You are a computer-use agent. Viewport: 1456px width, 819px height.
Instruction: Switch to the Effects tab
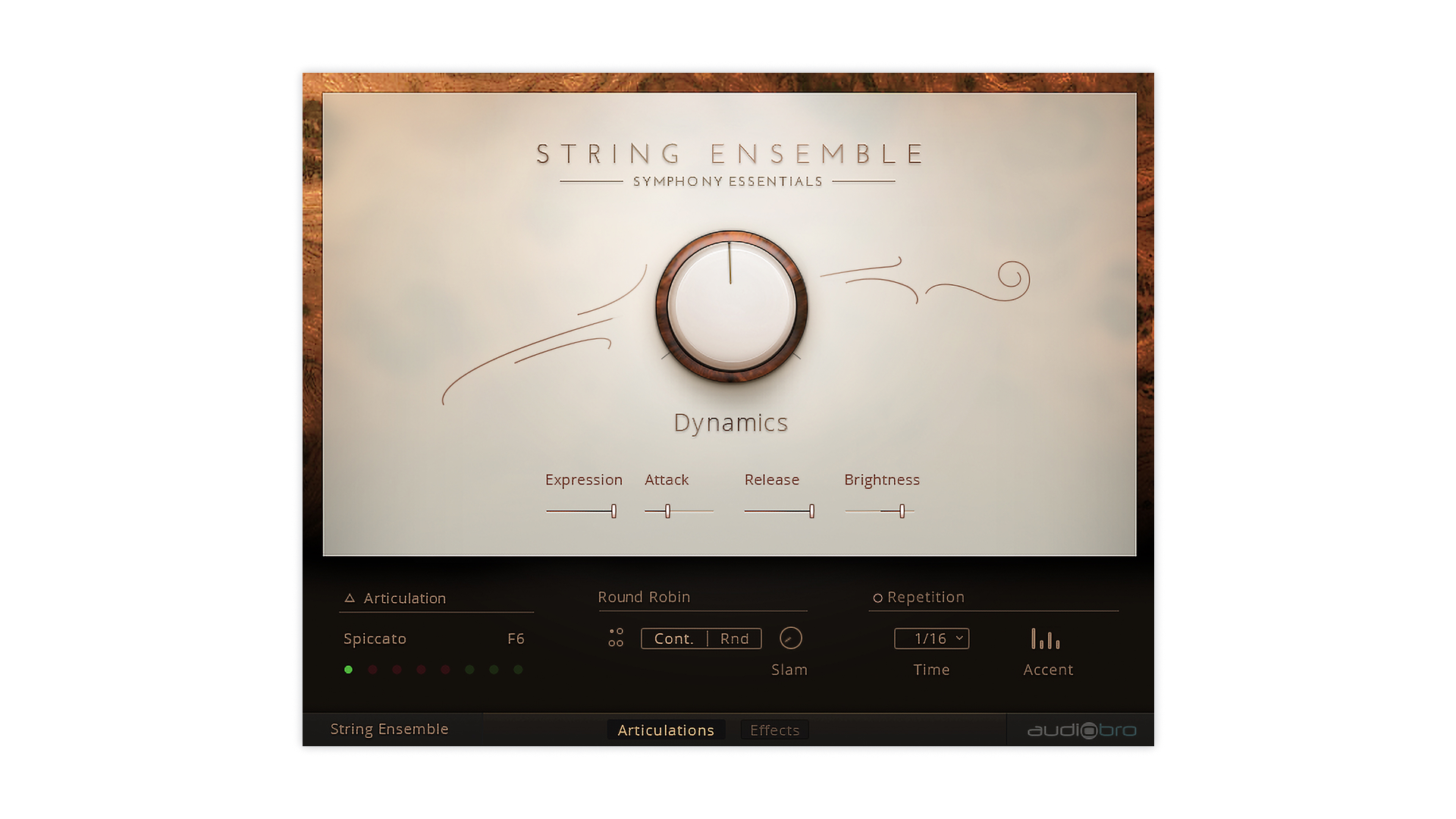coord(774,730)
